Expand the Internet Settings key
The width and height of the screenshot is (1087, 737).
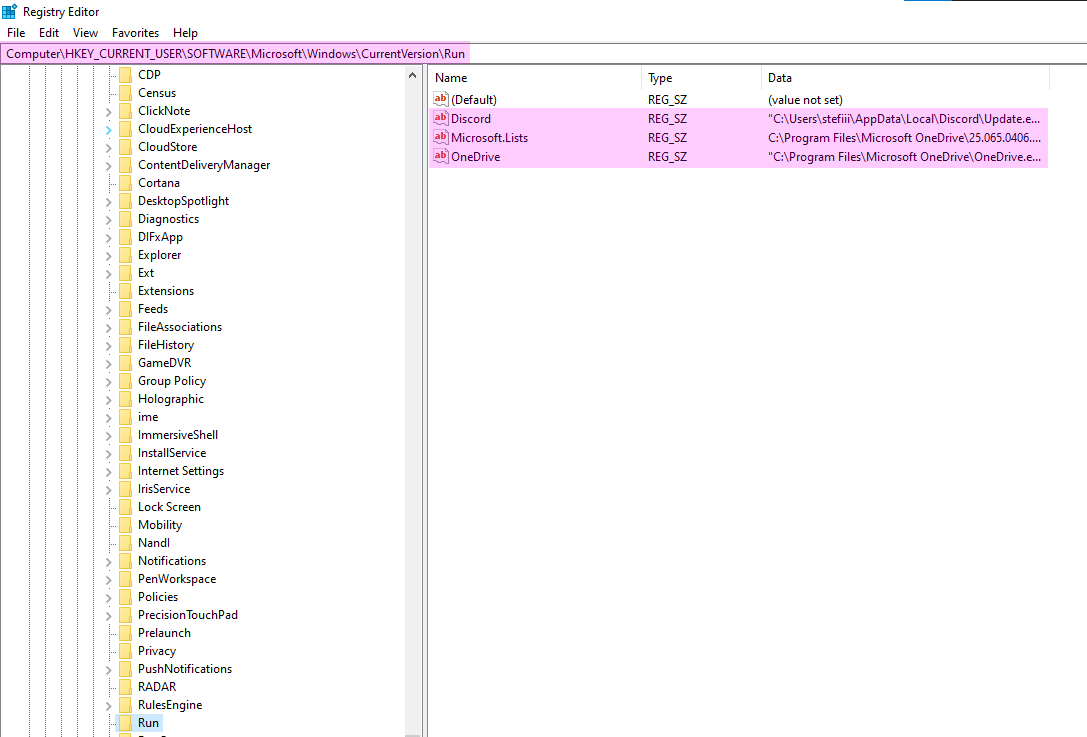coord(109,472)
